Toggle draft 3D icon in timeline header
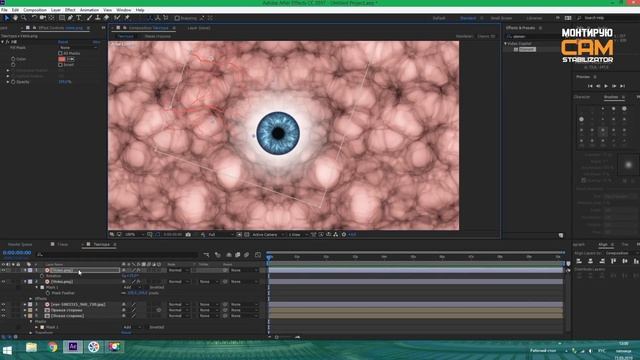The image size is (640, 360). click(x=218, y=255)
